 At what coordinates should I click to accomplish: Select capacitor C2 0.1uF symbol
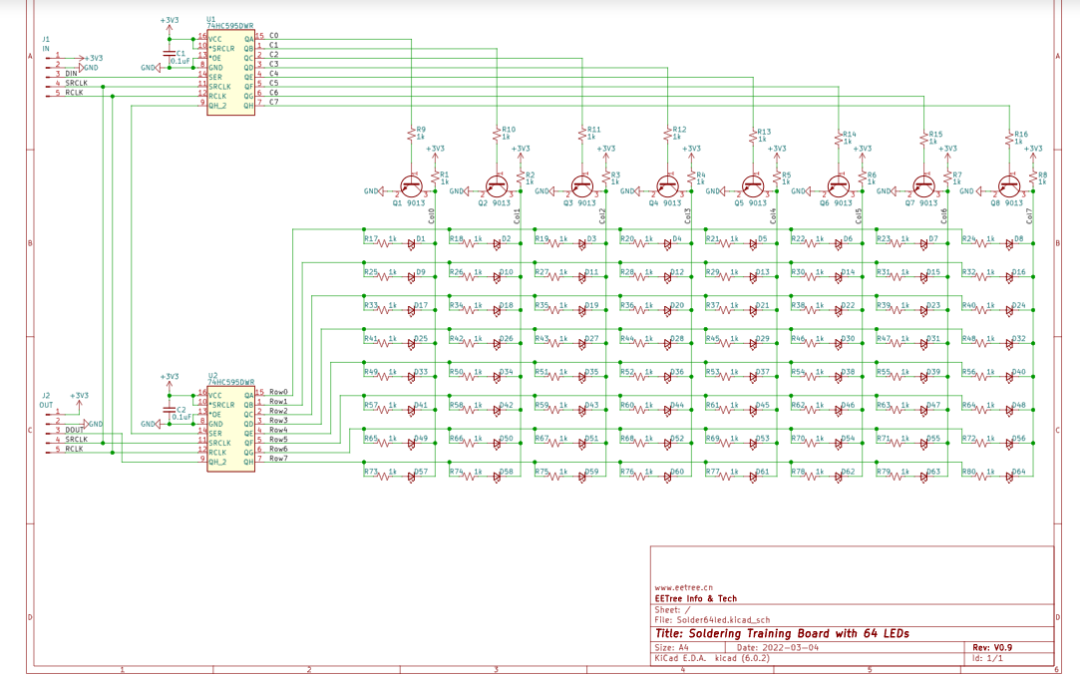169,411
